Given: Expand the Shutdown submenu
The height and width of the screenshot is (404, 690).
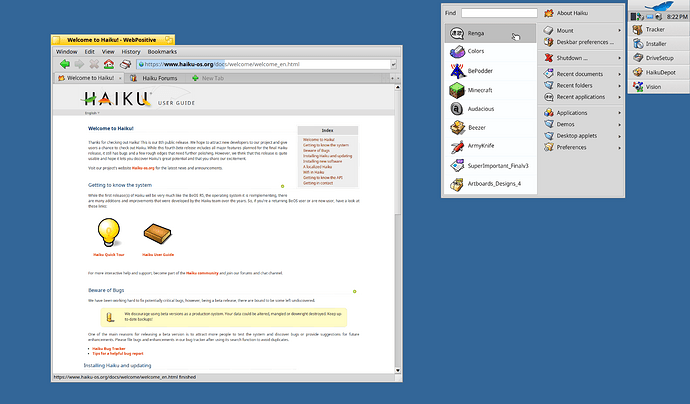Looking at the screenshot, I should pos(581,58).
